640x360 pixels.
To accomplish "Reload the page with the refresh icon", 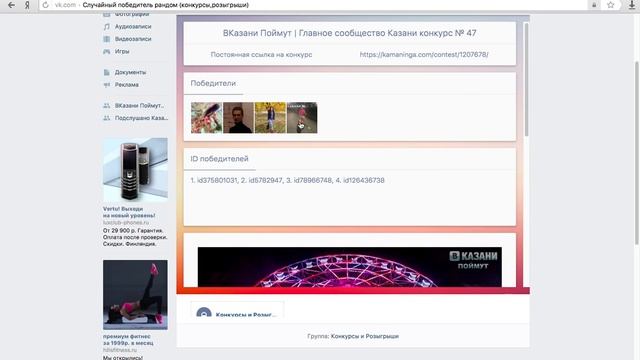I will (46, 5).
